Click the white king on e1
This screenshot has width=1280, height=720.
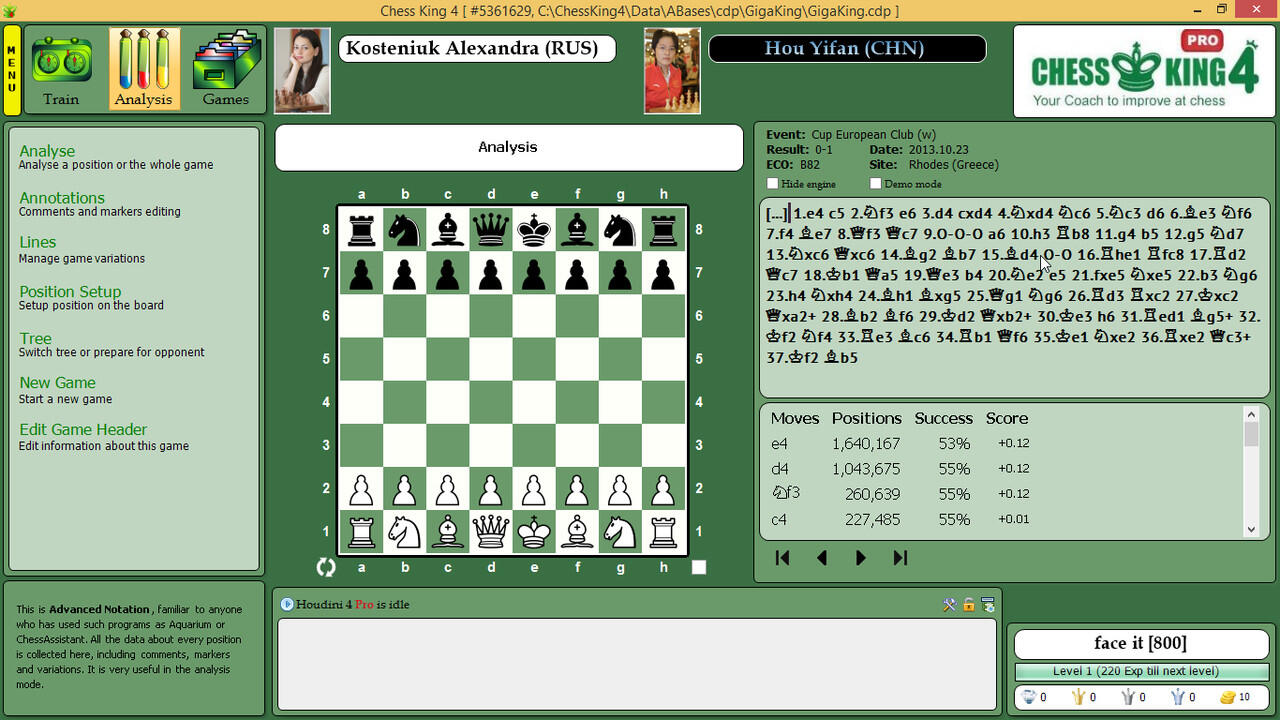pyautogui.click(x=535, y=532)
